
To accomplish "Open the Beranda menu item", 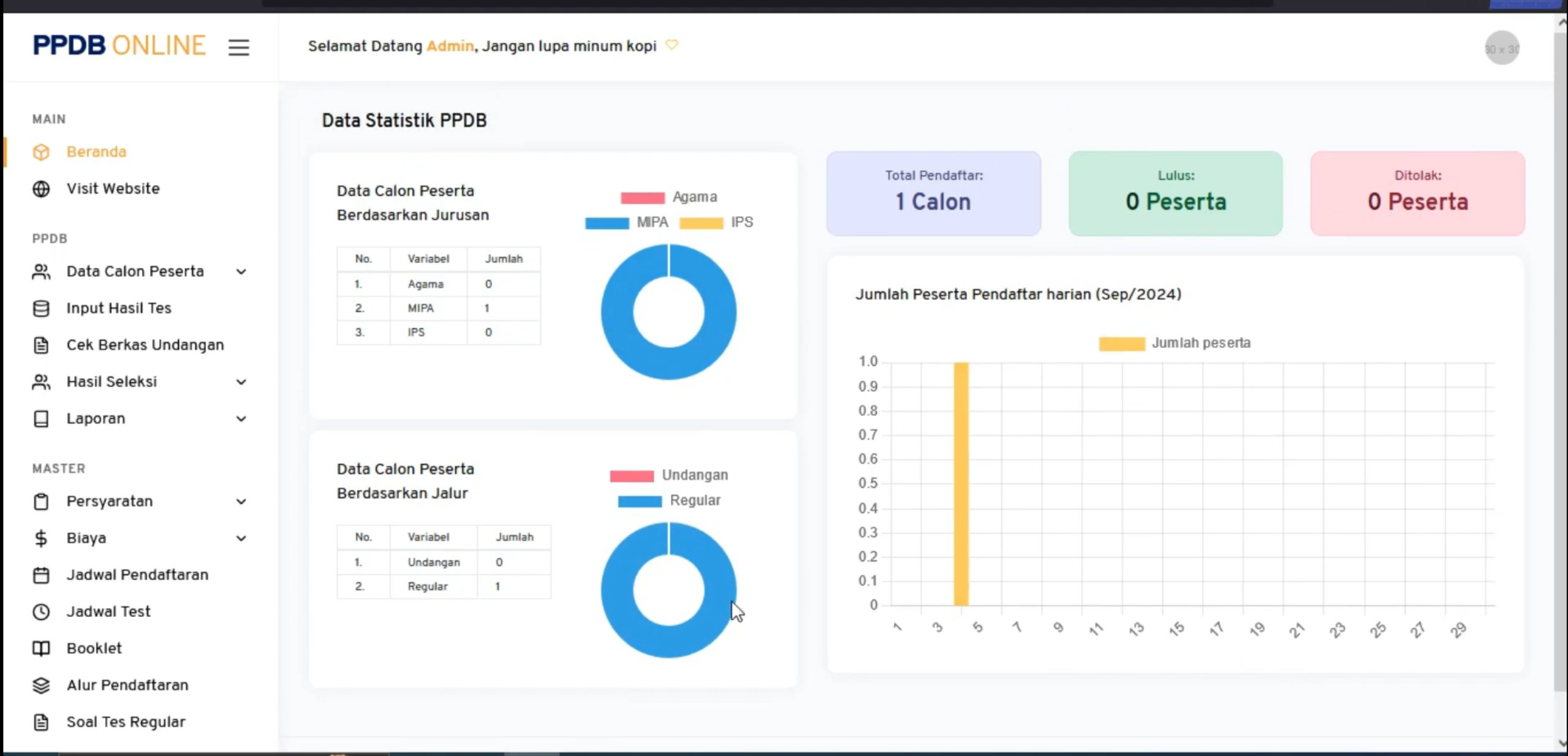I will click(96, 151).
